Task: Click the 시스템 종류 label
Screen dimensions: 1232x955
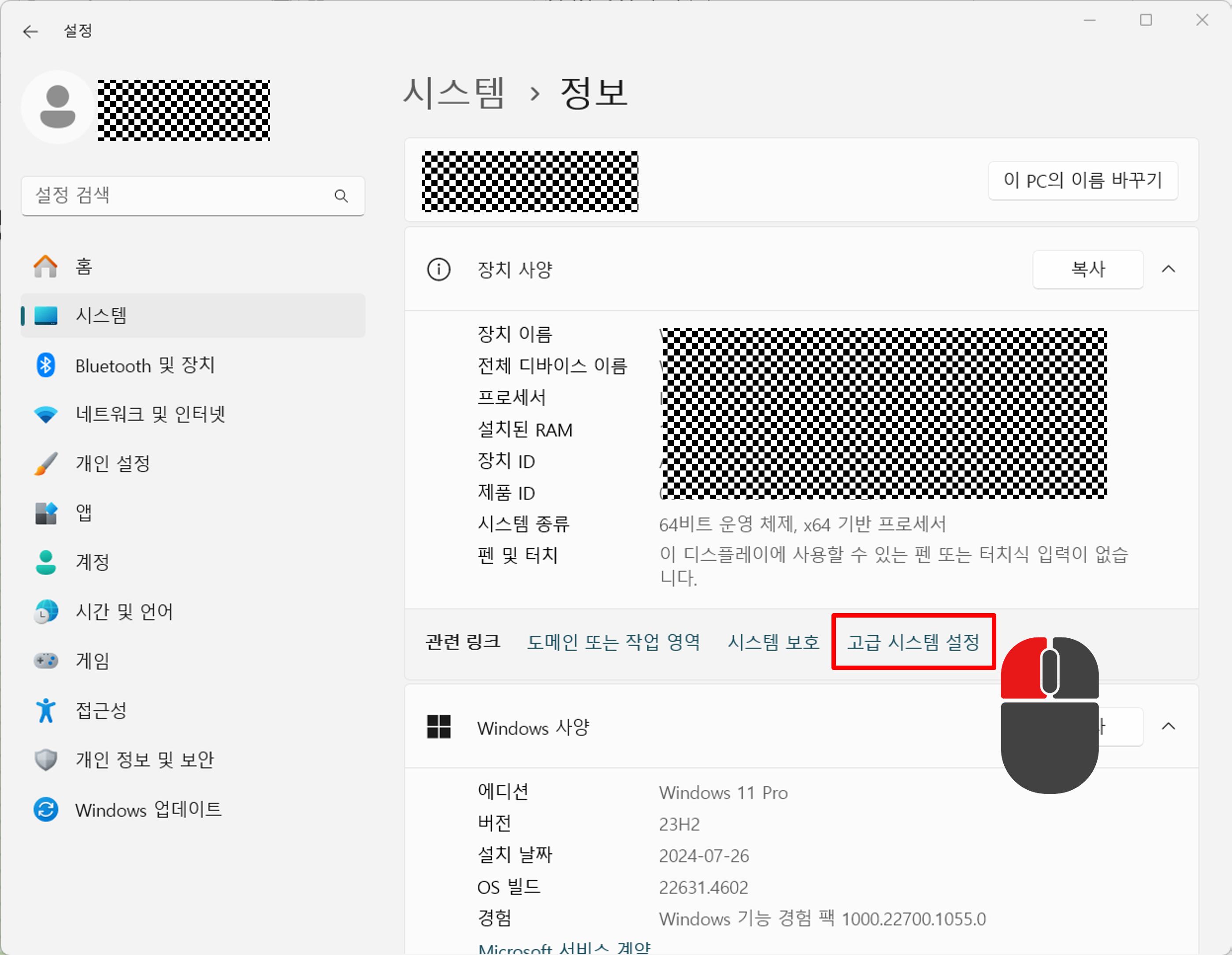Action: 523,525
